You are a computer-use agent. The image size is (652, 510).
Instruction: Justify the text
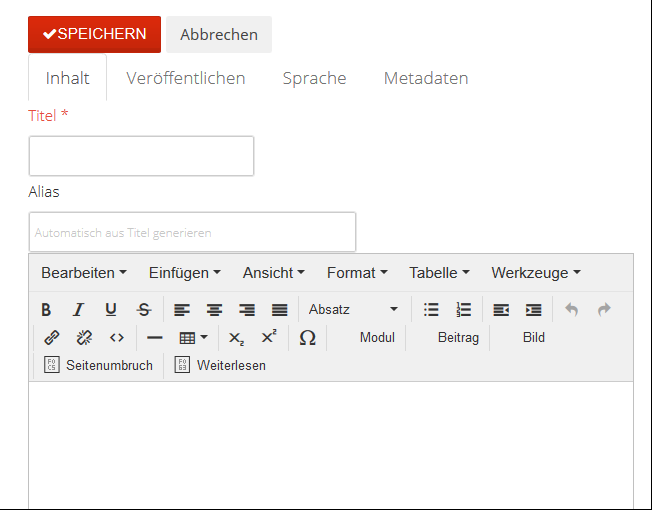click(x=279, y=310)
